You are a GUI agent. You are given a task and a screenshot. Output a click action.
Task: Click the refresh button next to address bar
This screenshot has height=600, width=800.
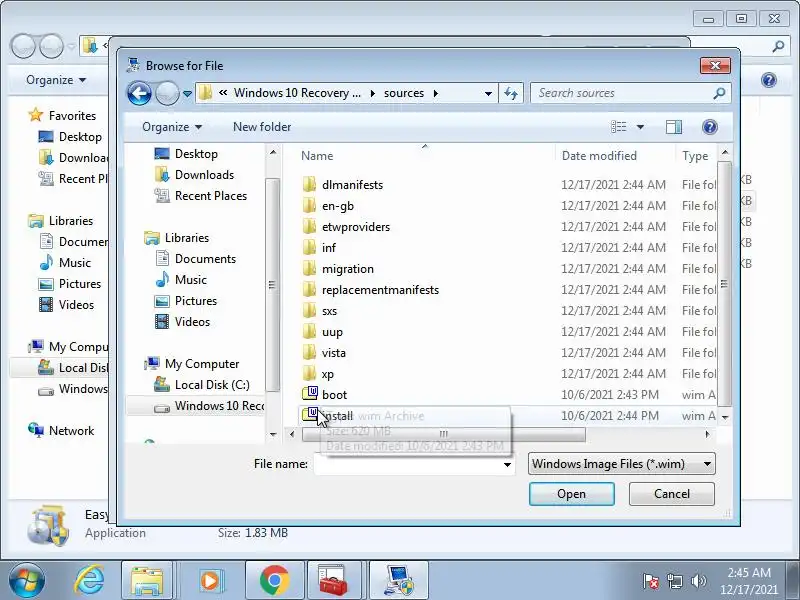coord(511,93)
